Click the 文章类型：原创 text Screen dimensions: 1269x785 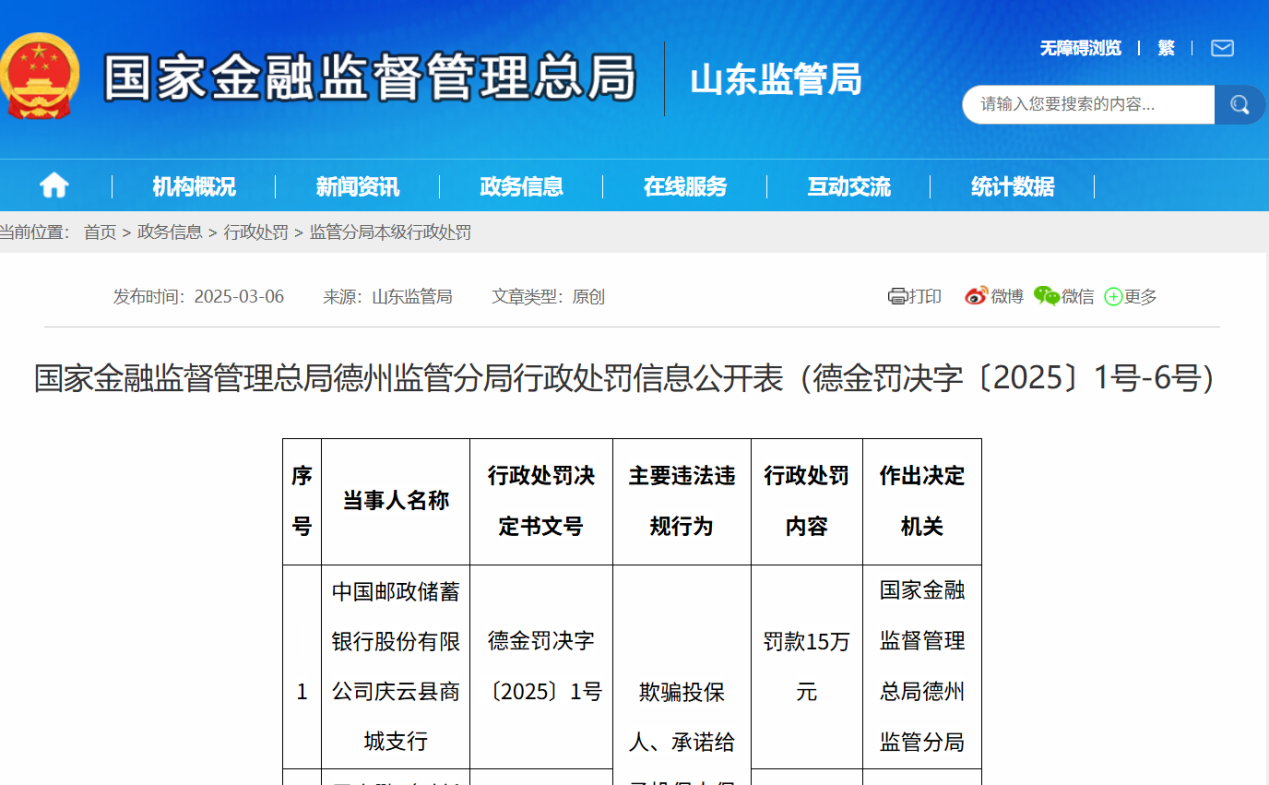pyautogui.click(x=548, y=297)
